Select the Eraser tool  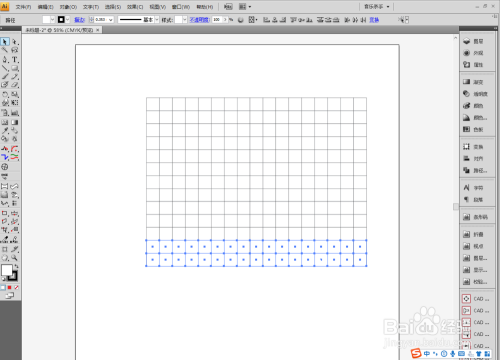point(15,85)
